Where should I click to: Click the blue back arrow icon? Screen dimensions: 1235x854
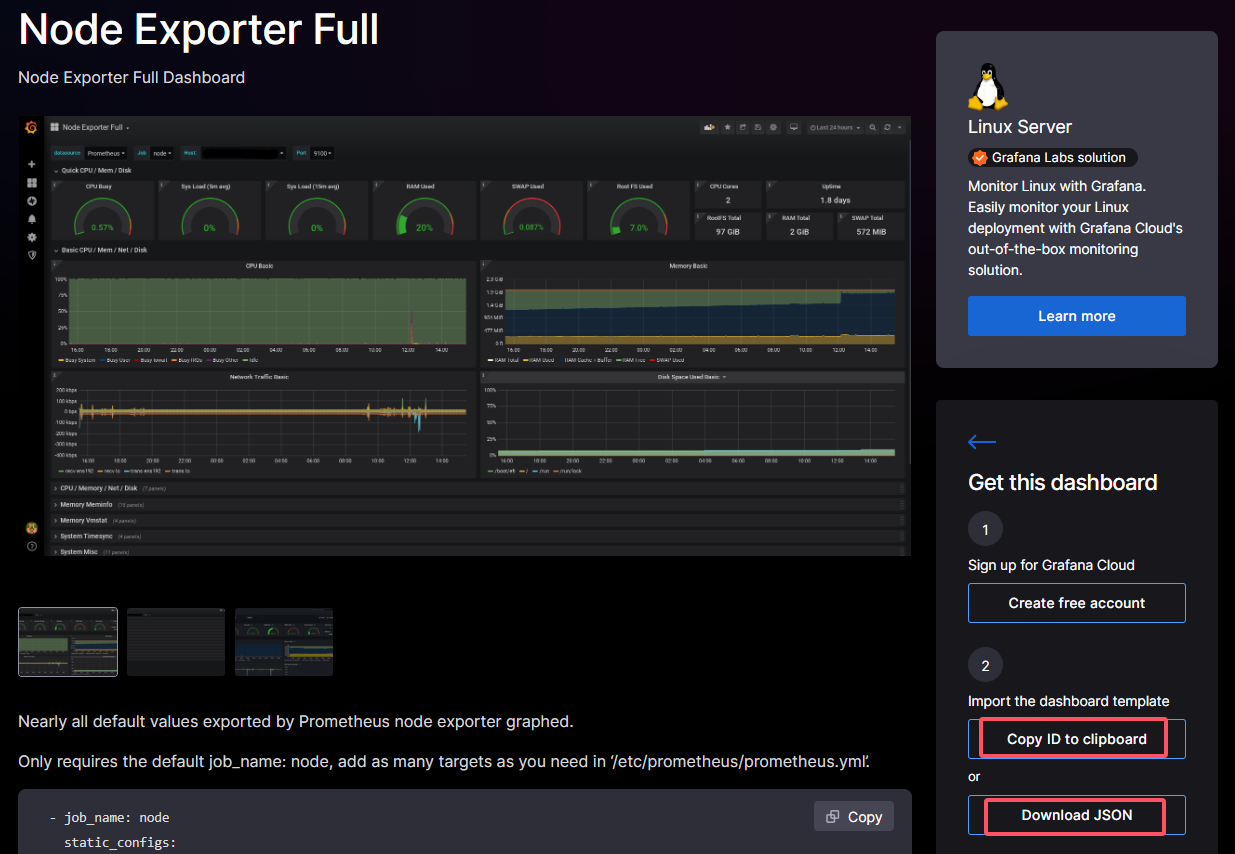[x=981, y=442]
